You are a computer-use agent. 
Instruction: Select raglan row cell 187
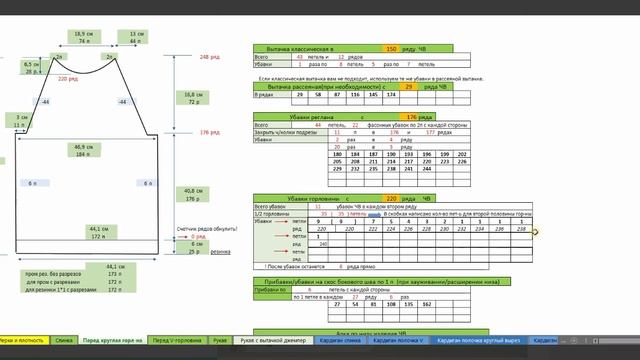click(x=373, y=154)
